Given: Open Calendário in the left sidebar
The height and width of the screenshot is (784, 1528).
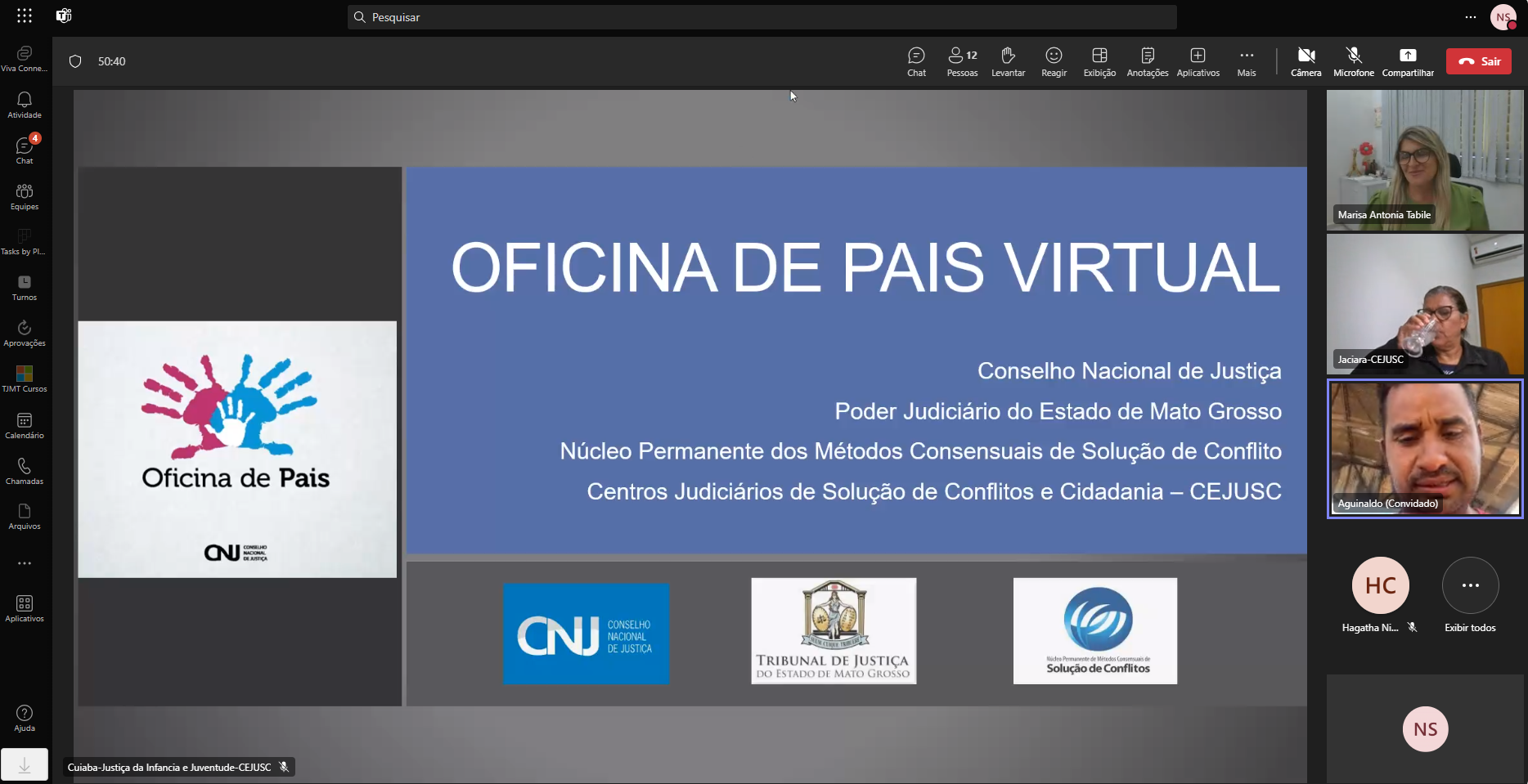Looking at the screenshot, I should tap(25, 425).
